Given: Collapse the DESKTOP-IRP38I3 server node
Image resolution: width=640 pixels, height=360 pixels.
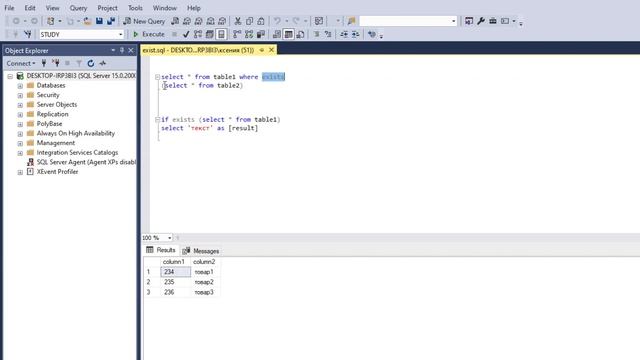Looking at the screenshot, I should 10,76.
